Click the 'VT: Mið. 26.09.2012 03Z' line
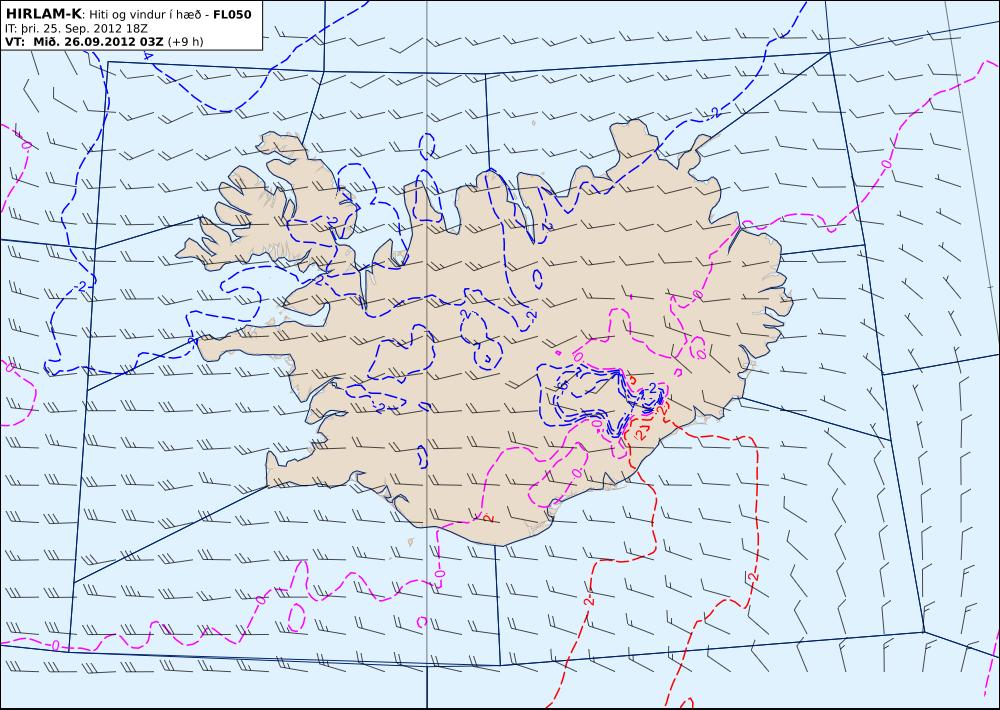The width and height of the screenshot is (1000, 710). point(84,41)
